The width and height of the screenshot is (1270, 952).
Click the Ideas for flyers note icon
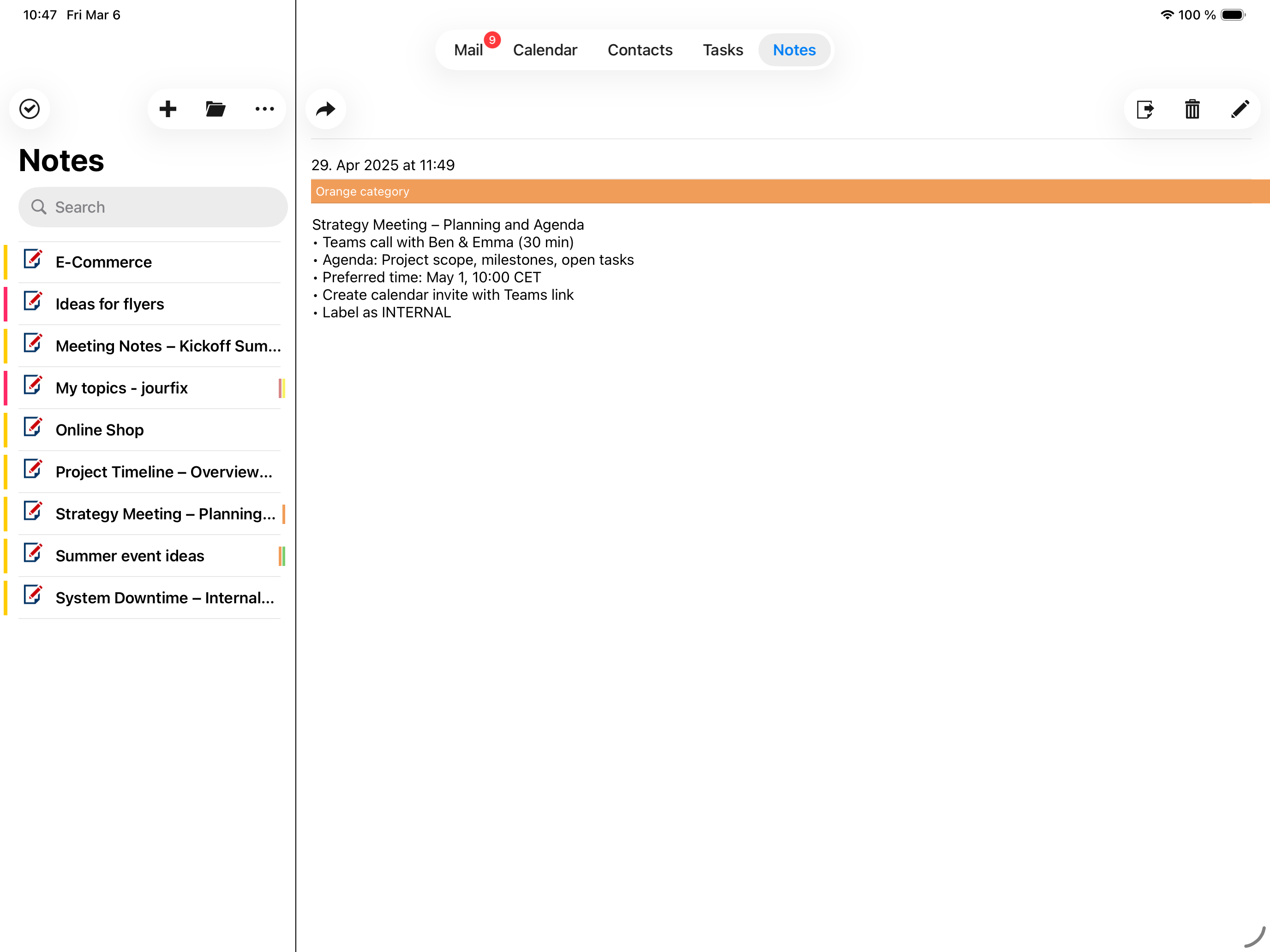coord(33,301)
